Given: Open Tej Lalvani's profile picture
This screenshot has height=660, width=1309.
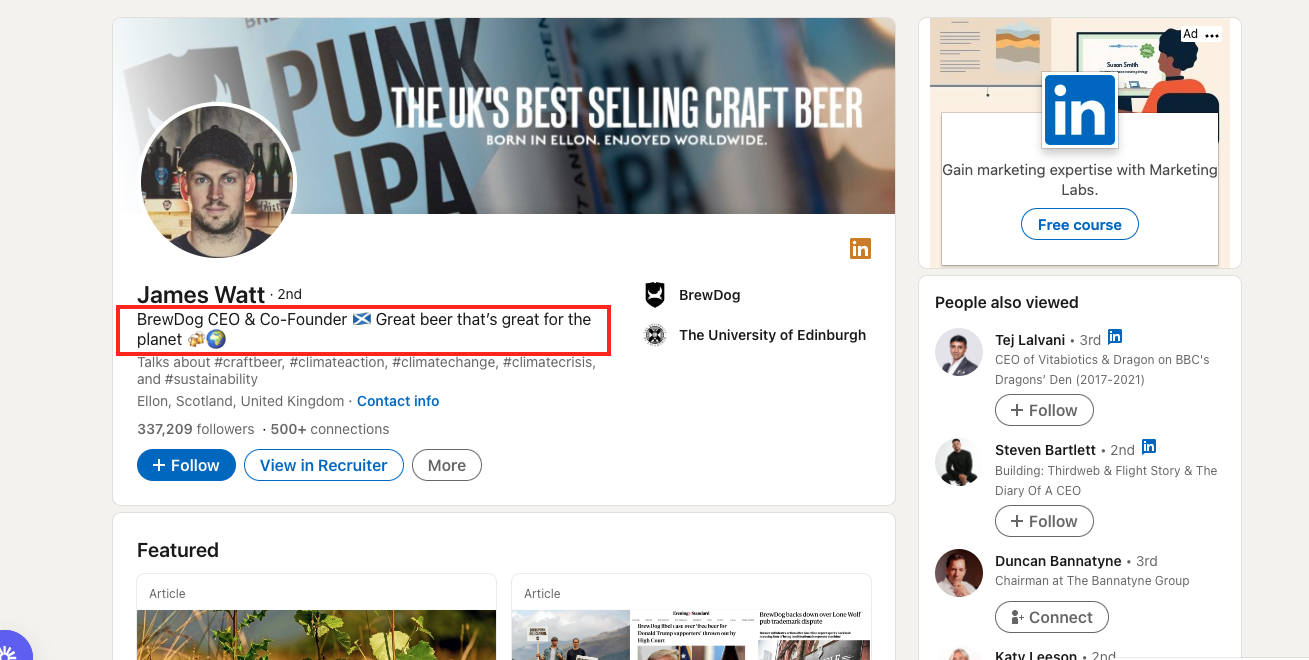Looking at the screenshot, I should (x=959, y=352).
